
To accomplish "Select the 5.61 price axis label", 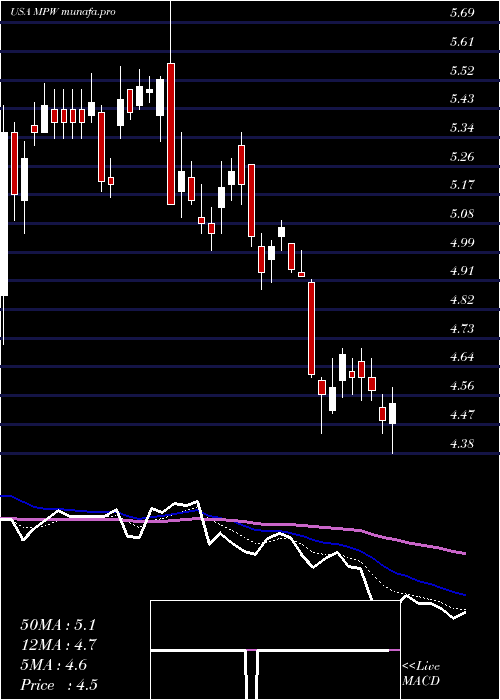I will [462, 42].
